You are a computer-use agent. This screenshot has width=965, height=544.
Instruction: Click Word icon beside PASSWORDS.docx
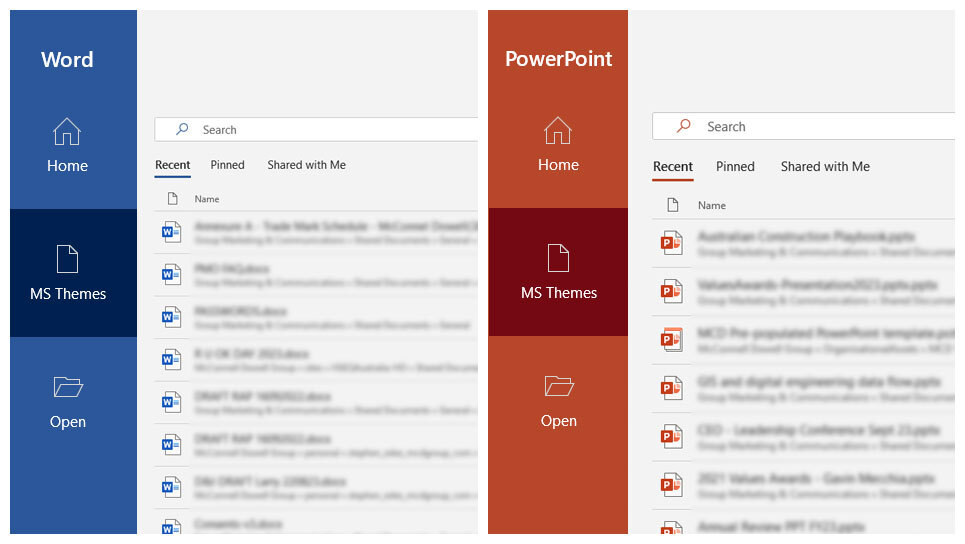click(x=171, y=317)
